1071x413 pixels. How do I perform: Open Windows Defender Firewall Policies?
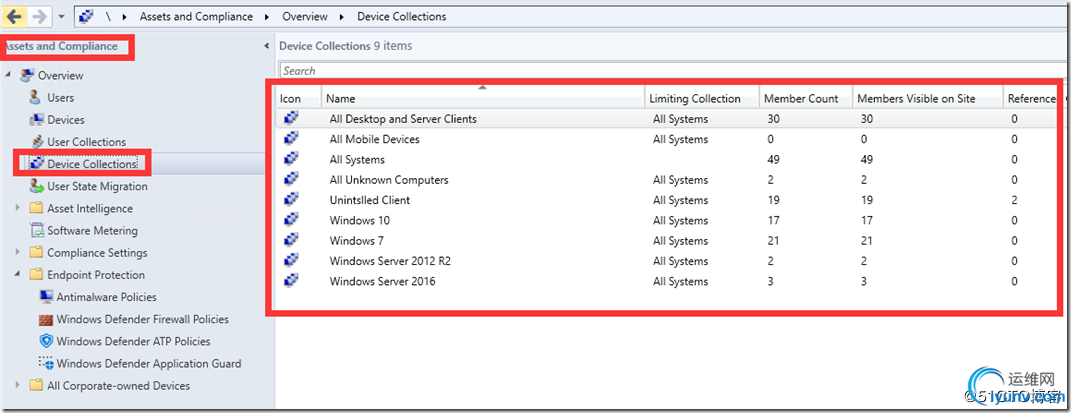(143, 319)
